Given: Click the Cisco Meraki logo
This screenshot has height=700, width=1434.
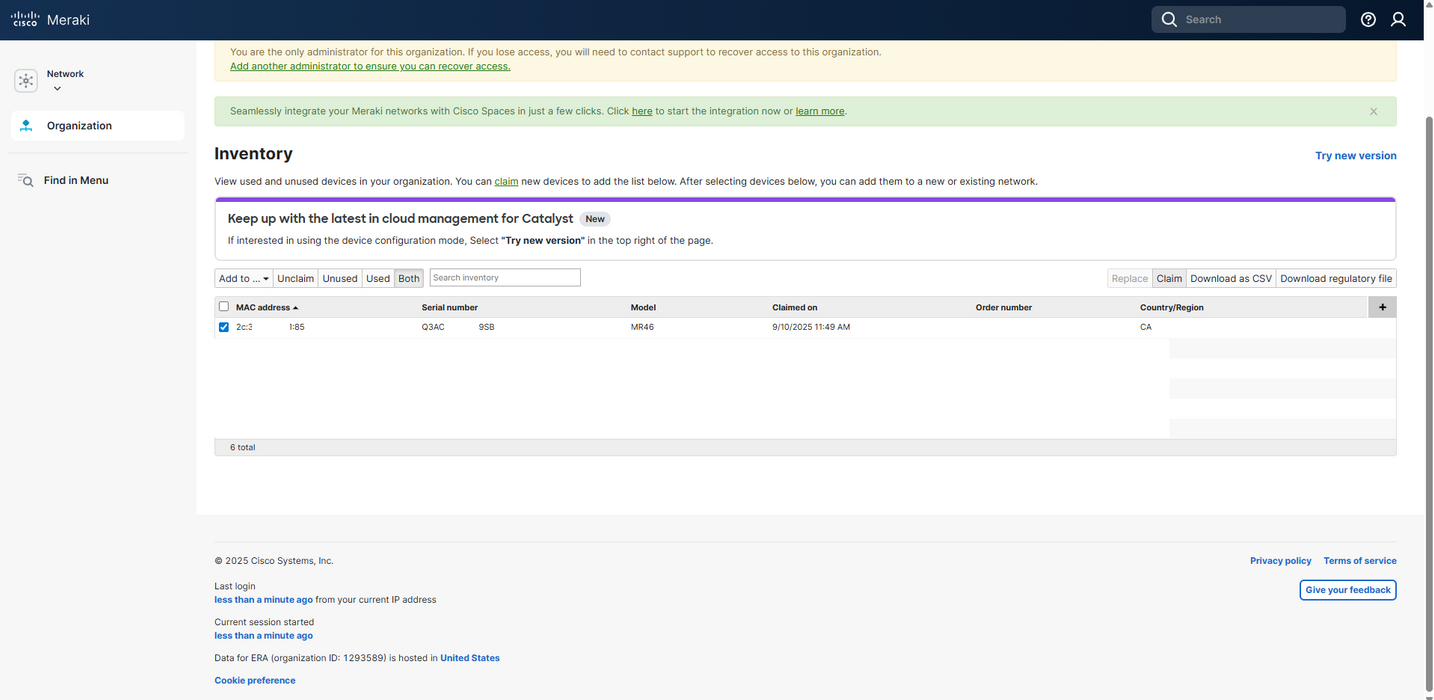Looking at the screenshot, I should (x=50, y=19).
